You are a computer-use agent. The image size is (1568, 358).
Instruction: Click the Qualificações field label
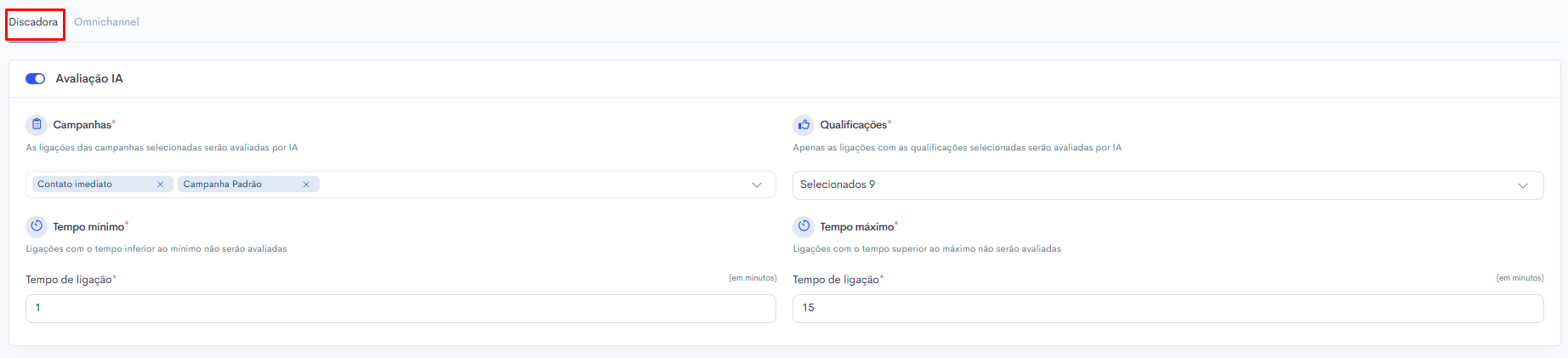pyautogui.click(x=853, y=125)
